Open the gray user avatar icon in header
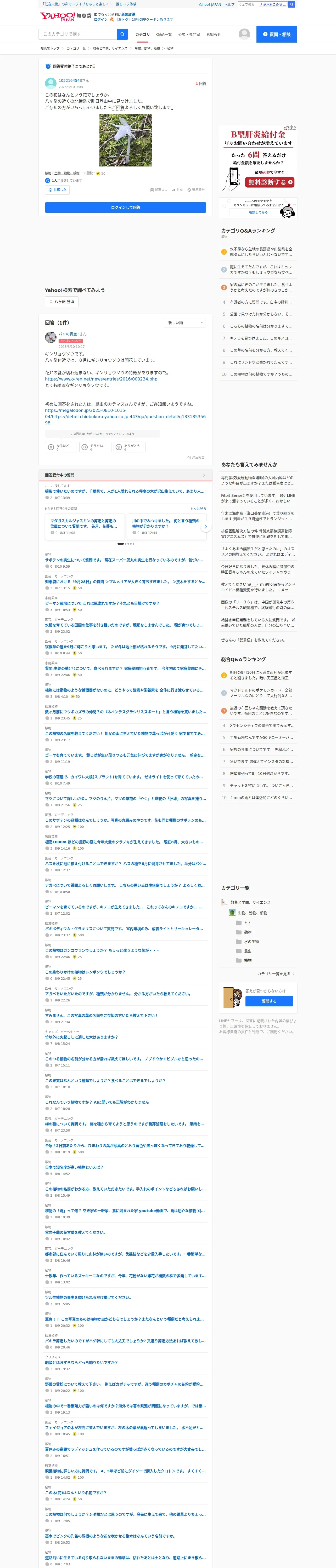The image size is (336, 1568). coord(244,34)
